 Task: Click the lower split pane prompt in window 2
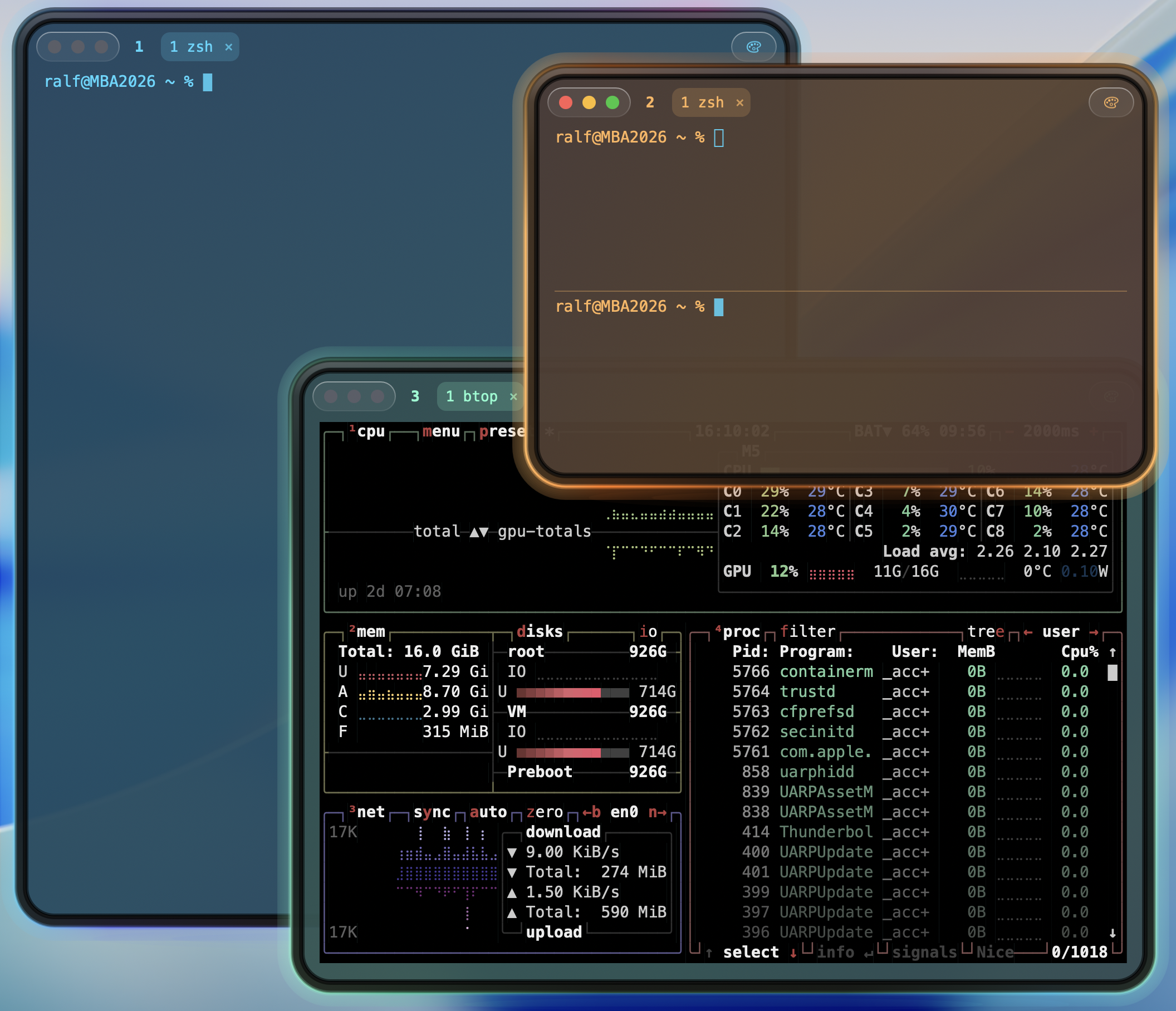pyautogui.click(x=629, y=306)
